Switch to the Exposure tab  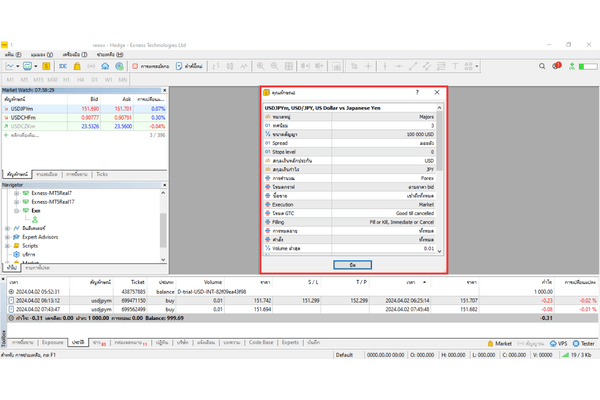pyautogui.click(x=50, y=342)
